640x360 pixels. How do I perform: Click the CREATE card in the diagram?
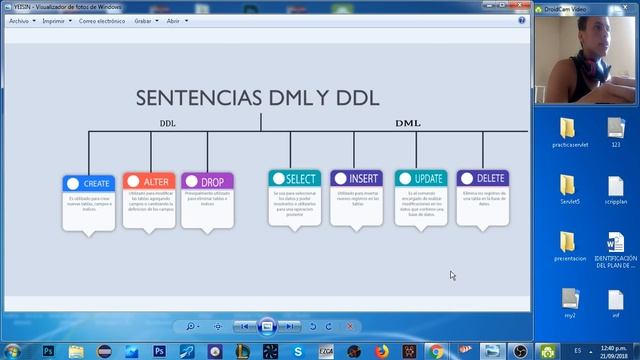(89, 205)
